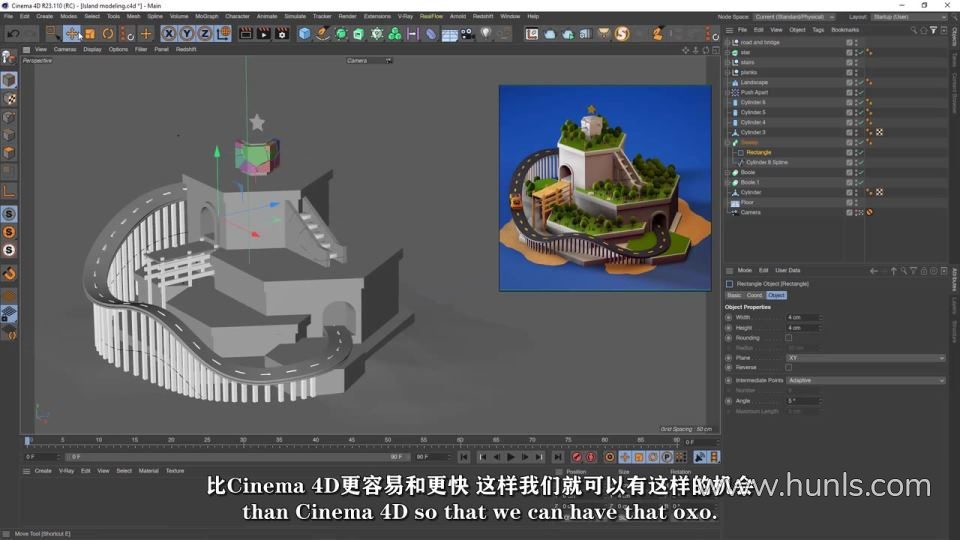Click Go to End playback button
Viewport: 960px width, 540px height.
pos(557,457)
